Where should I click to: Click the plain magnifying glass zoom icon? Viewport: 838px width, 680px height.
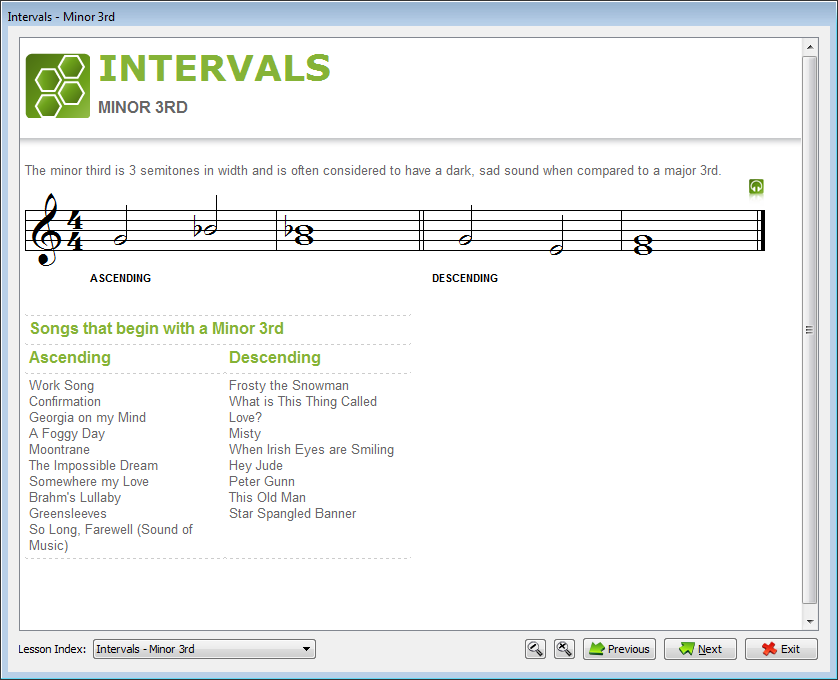click(x=535, y=649)
